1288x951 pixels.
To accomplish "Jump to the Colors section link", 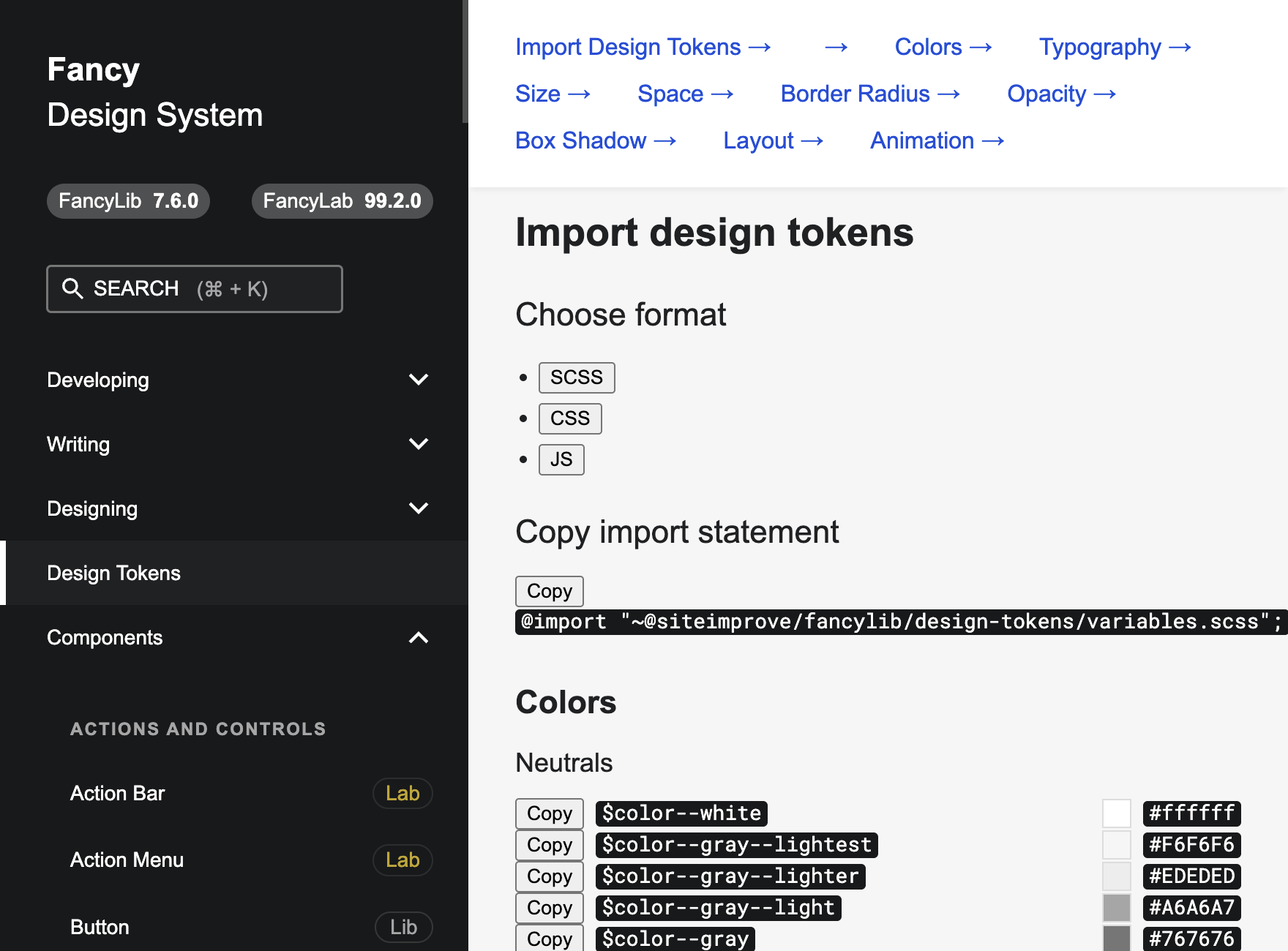I will [x=943, y=47].
